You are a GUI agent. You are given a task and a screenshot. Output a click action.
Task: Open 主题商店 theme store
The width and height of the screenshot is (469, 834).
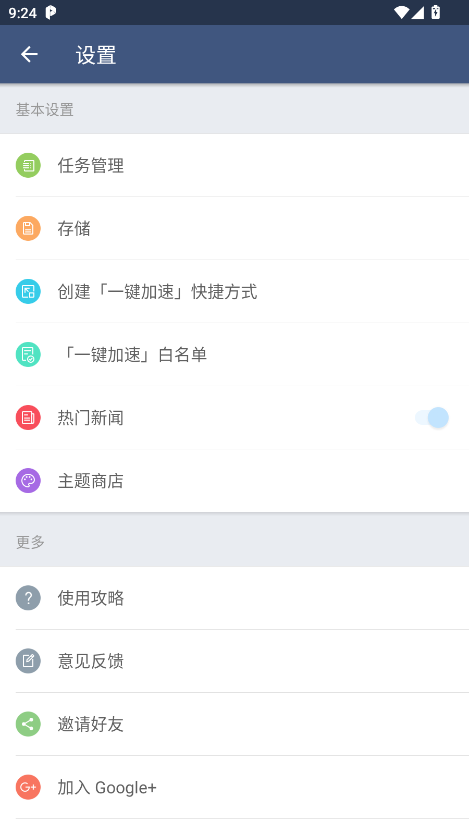click(234, 481)
